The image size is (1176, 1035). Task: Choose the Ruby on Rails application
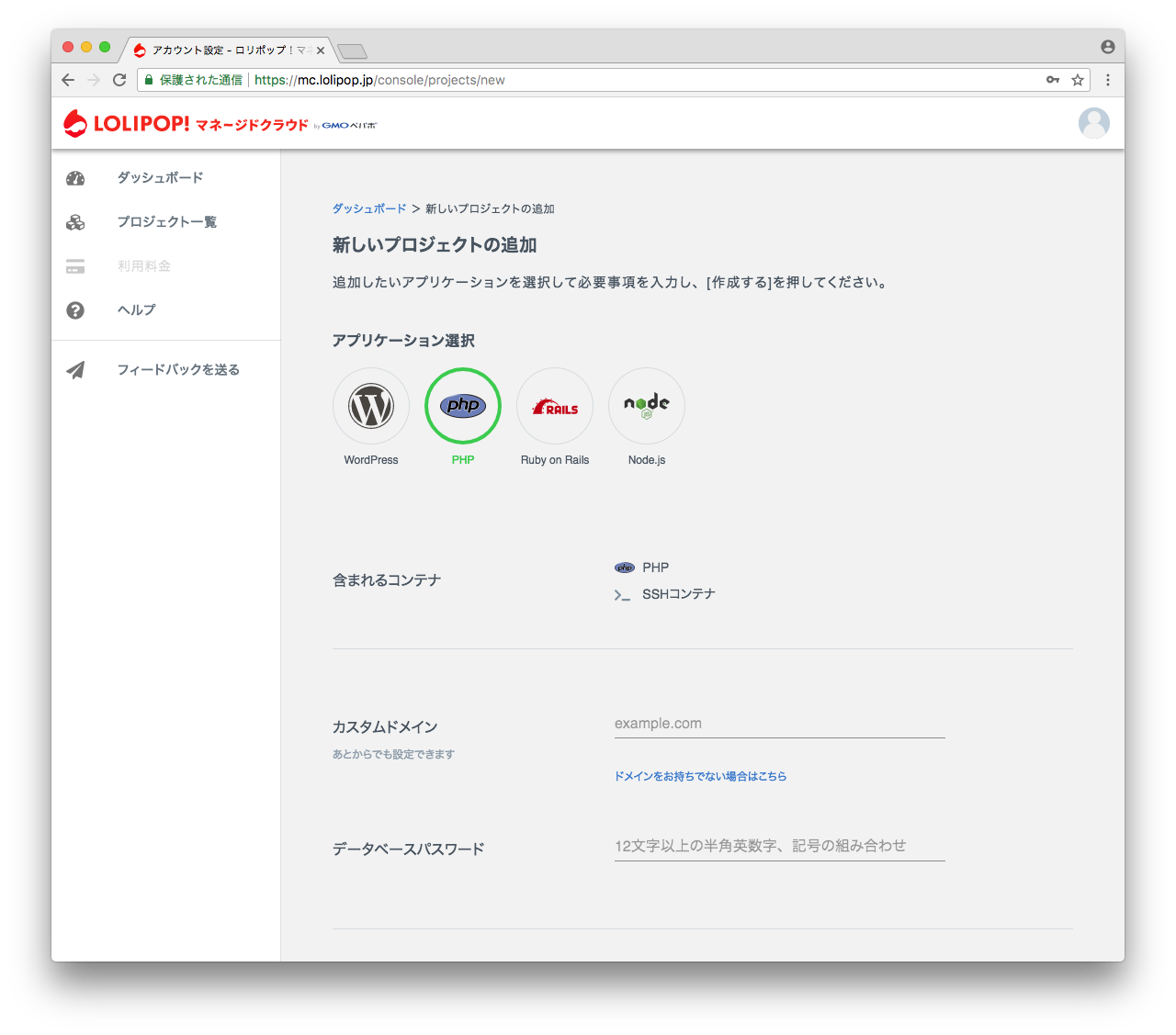554,405
